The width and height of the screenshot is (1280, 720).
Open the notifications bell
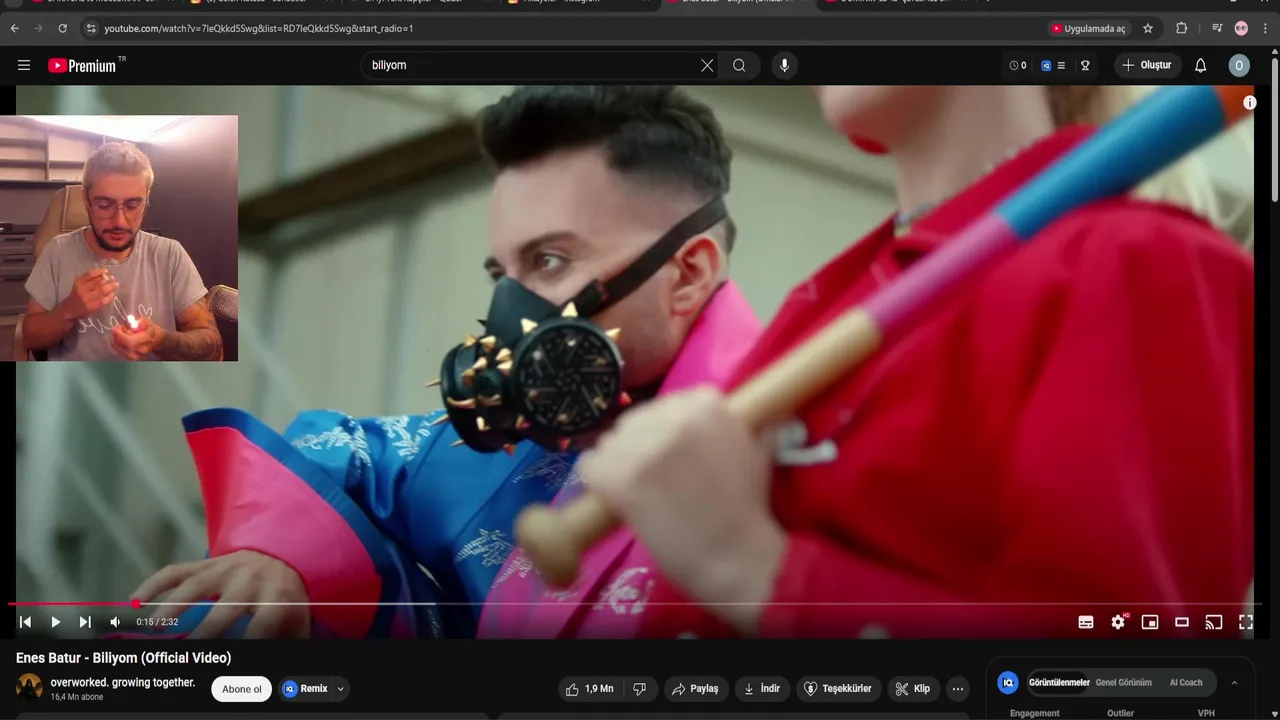pyautogui.click(x=1200, y=65)
